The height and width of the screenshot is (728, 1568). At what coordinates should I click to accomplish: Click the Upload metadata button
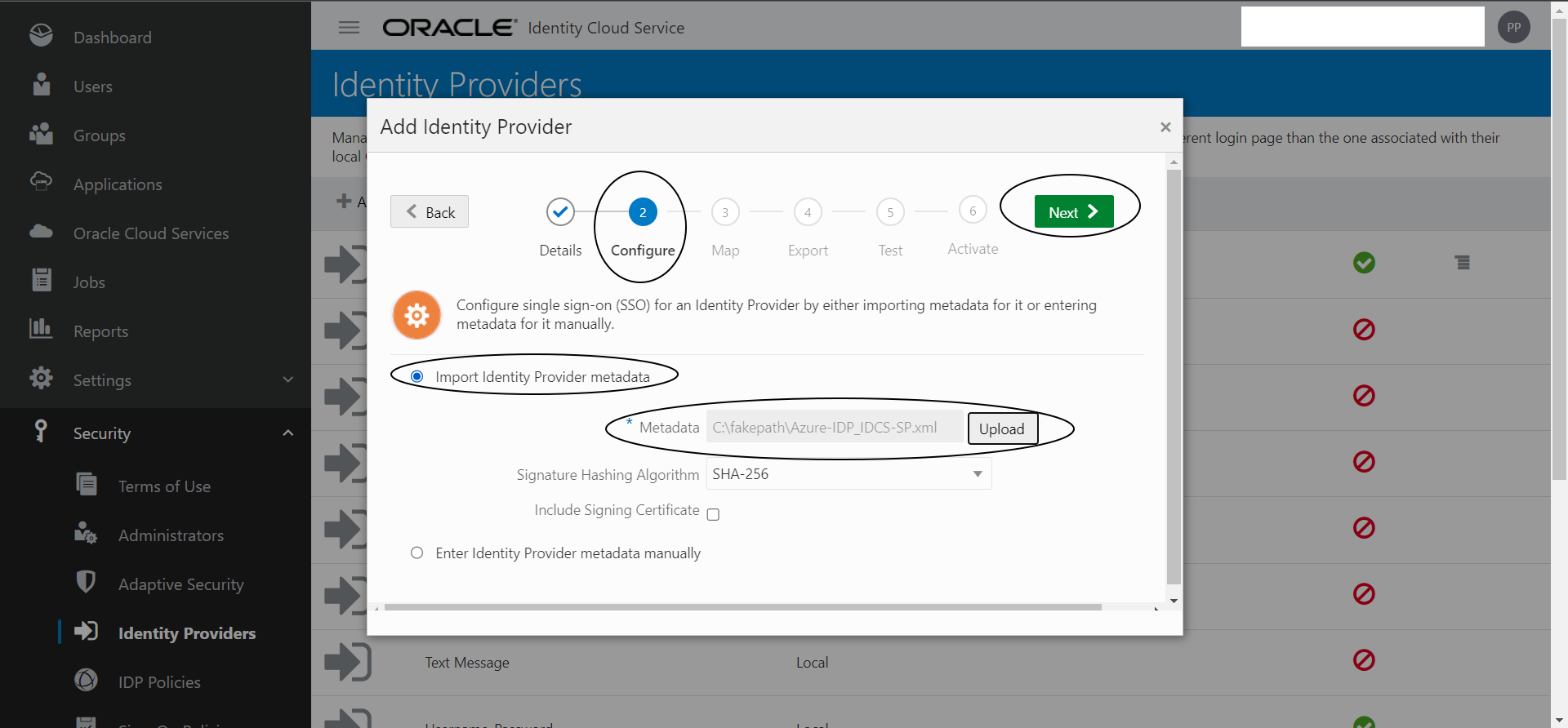tap(1001, 428)
